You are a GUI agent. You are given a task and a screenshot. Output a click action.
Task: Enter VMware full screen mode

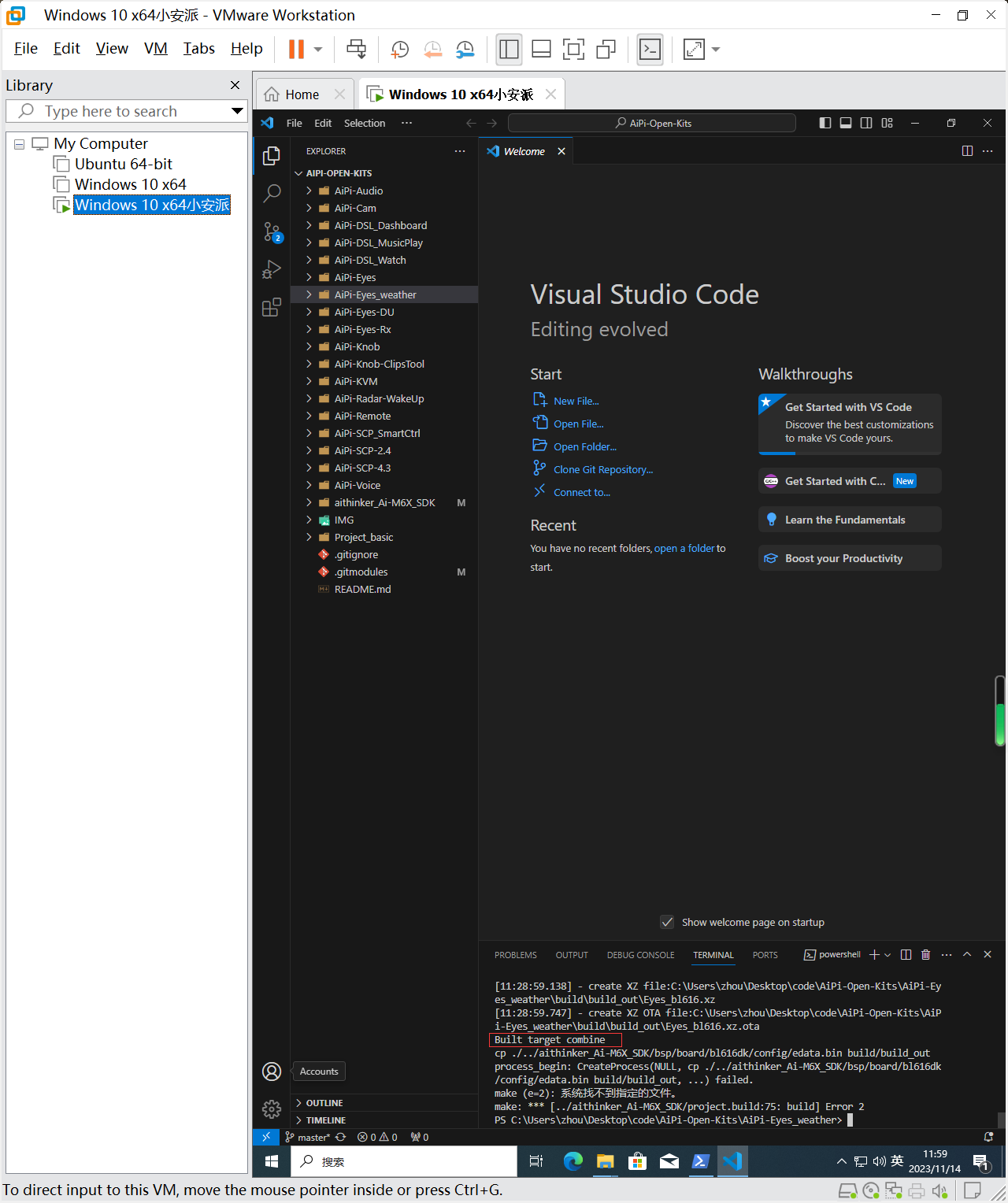[574, 49]
